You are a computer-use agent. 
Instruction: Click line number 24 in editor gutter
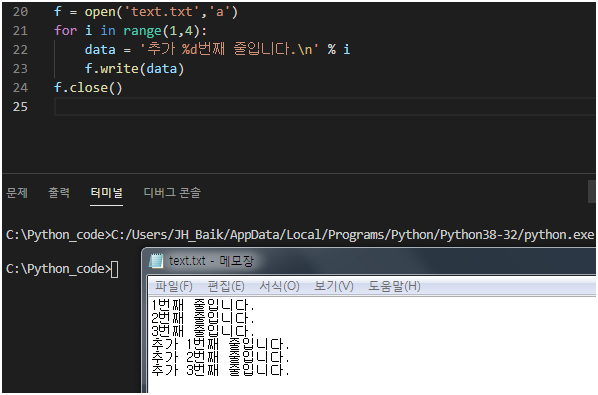tap(20, 88)
